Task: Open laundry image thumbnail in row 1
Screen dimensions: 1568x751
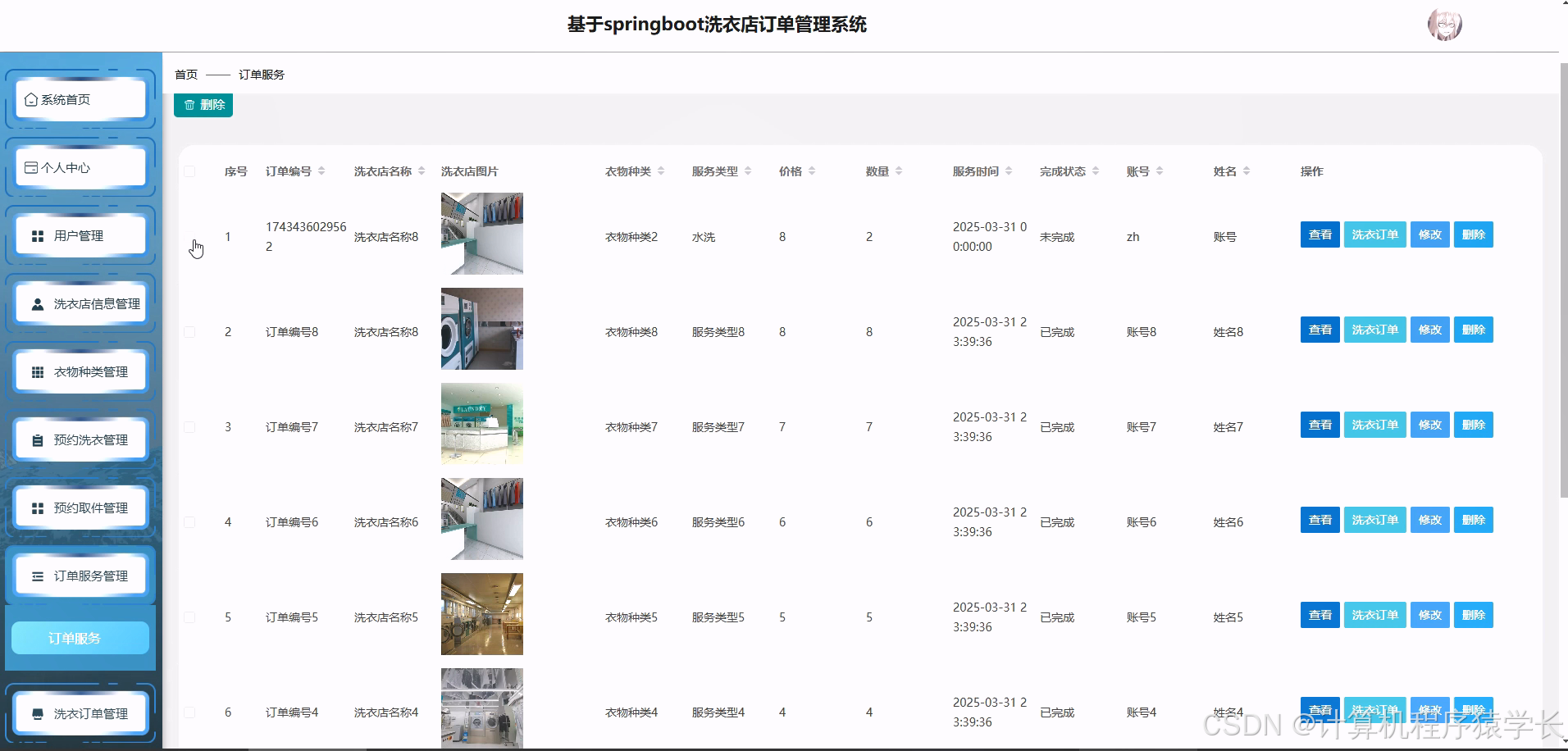Action: tap(482, 234)
